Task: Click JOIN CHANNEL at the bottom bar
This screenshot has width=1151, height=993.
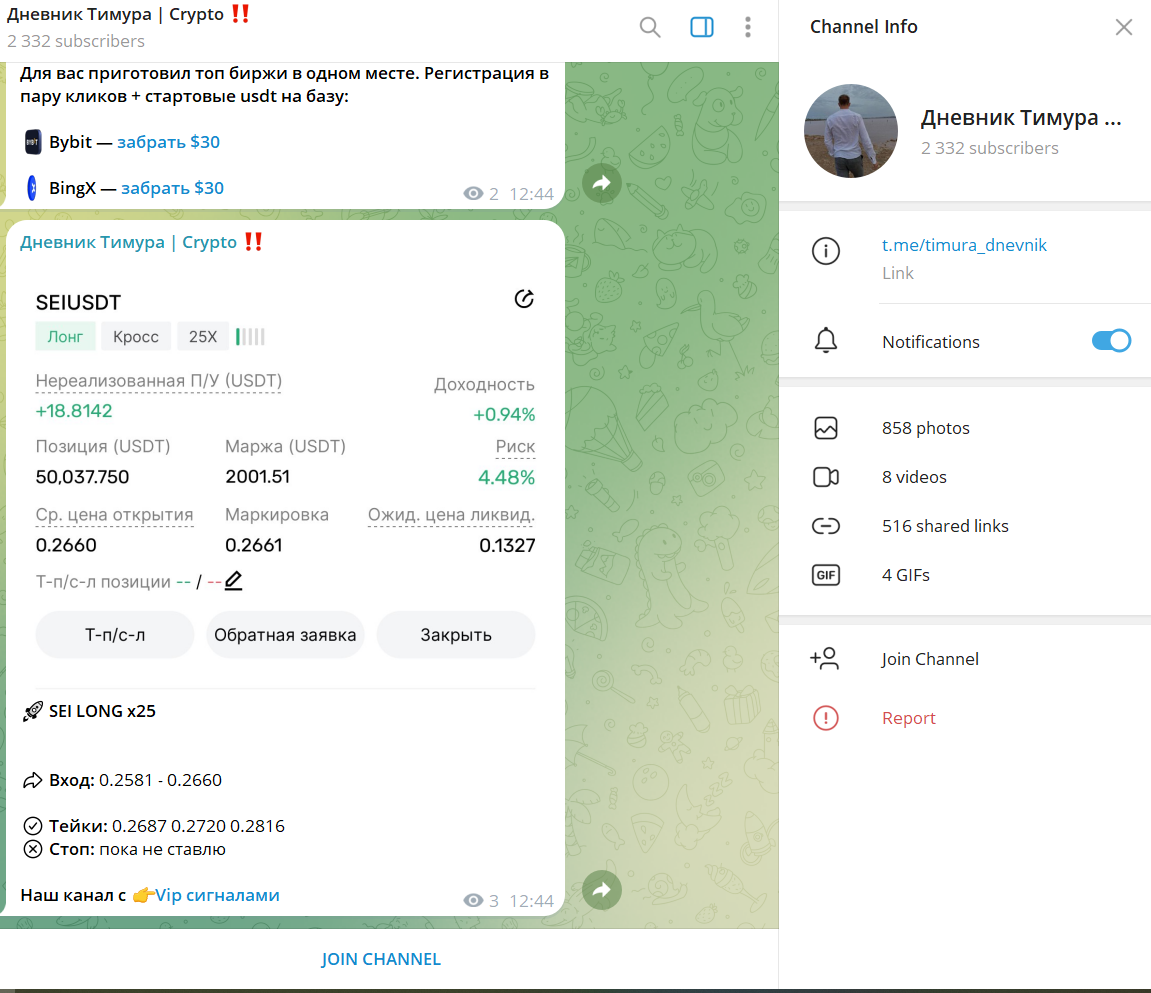Action: [381, 959]
